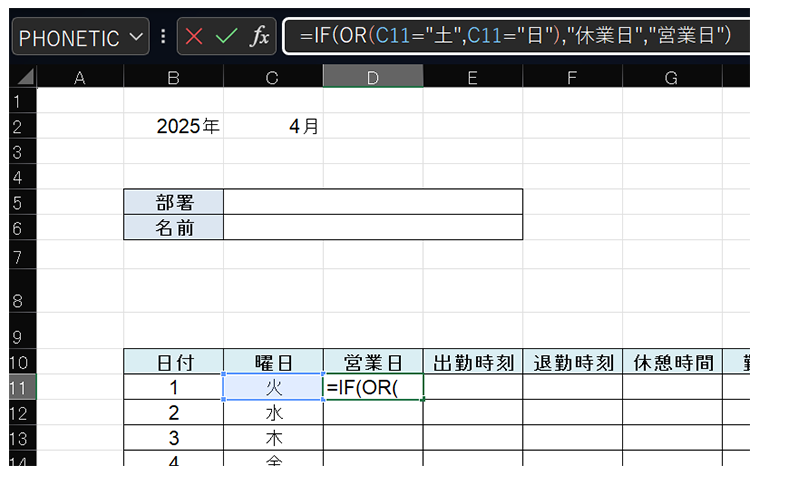Click the empty 名前 input cell
This screenshot has height=478, width=800.
pyautogui.click(x=372, y=228)
